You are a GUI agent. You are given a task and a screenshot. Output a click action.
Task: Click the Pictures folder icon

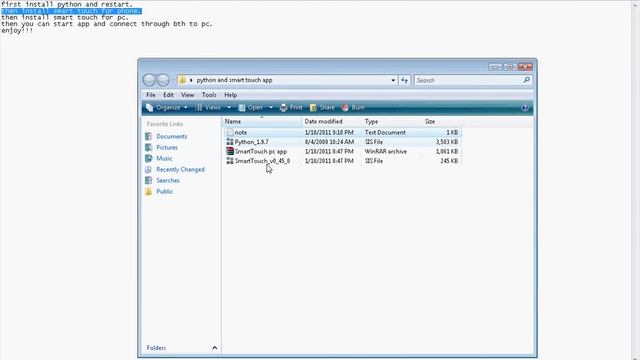click(x=149, y=147)
